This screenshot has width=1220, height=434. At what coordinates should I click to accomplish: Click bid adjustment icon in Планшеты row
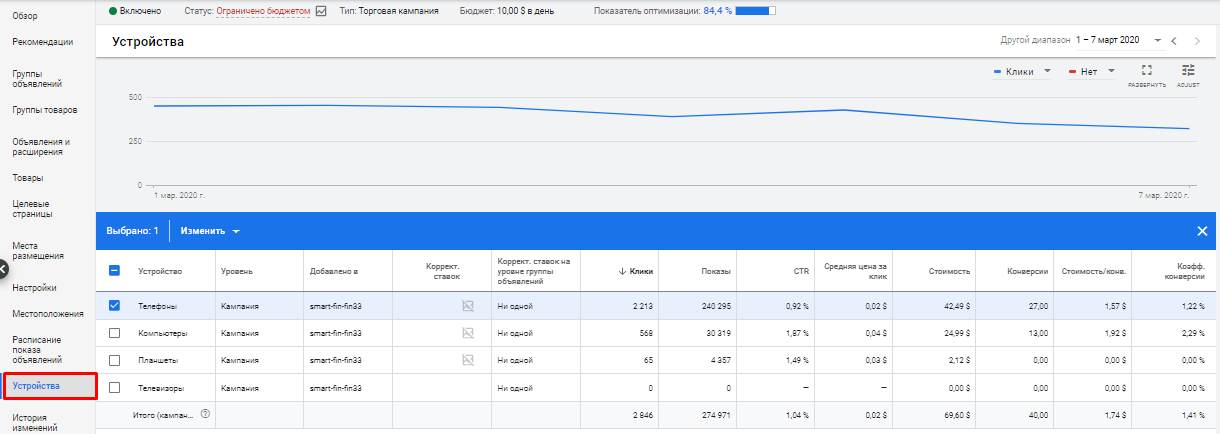467,360
